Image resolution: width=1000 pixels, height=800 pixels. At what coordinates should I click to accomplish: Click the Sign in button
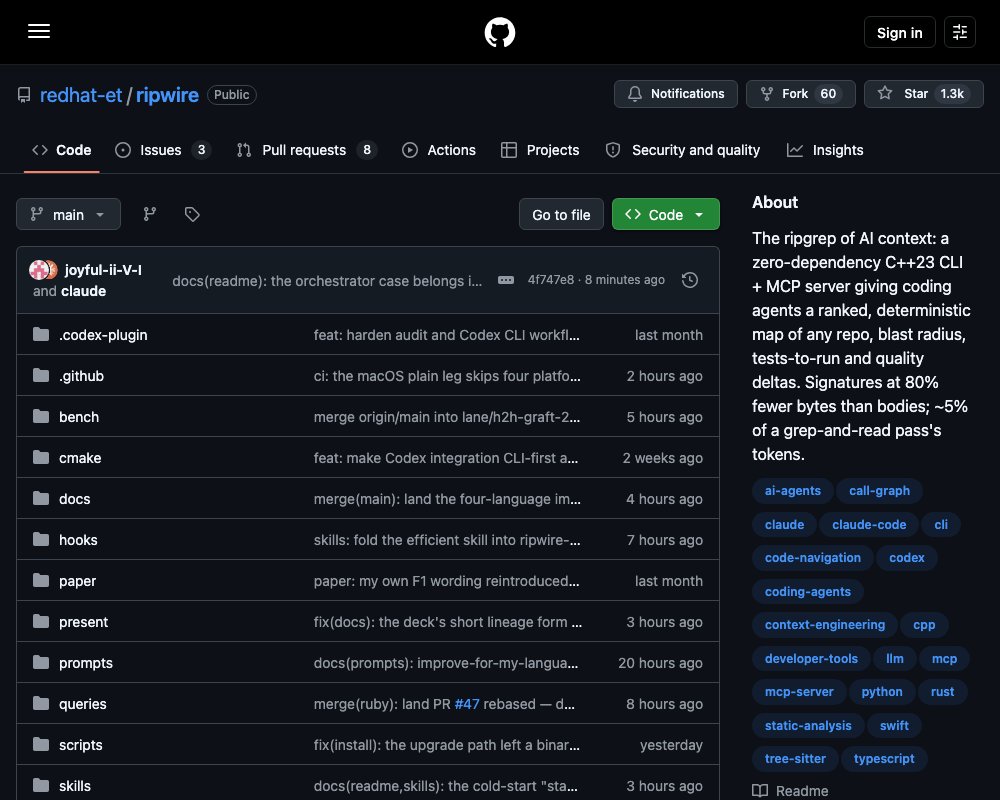(x=899, y=32)
